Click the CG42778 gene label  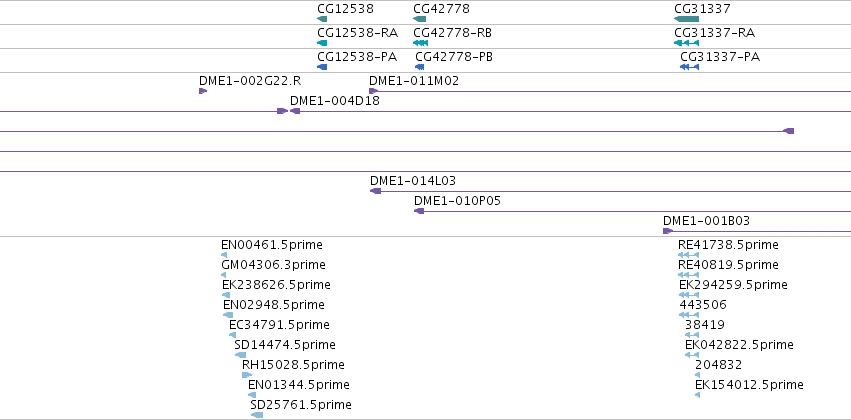click(441, 9)
